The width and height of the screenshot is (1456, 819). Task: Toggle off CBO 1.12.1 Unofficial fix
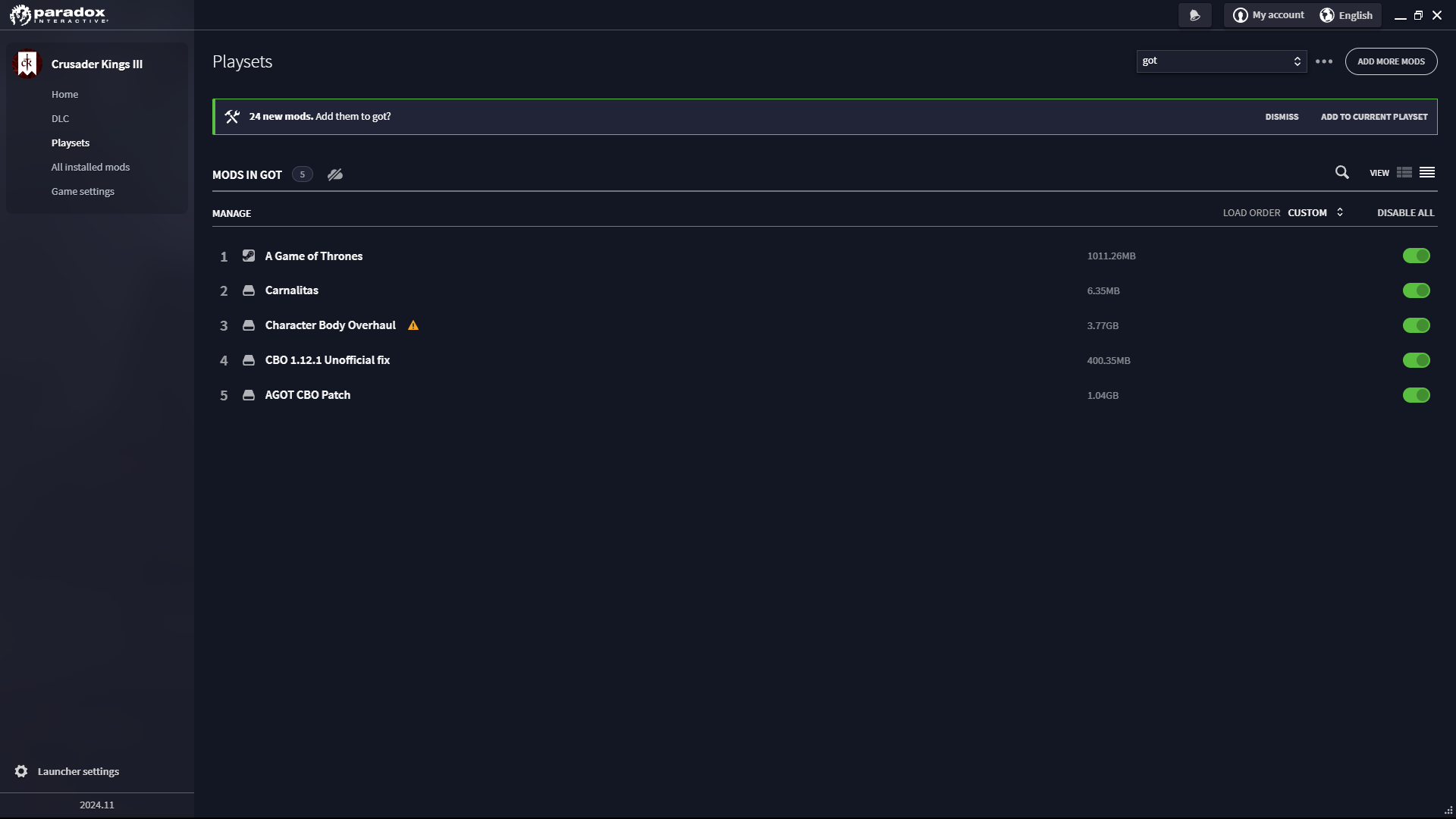[1417, 360]
